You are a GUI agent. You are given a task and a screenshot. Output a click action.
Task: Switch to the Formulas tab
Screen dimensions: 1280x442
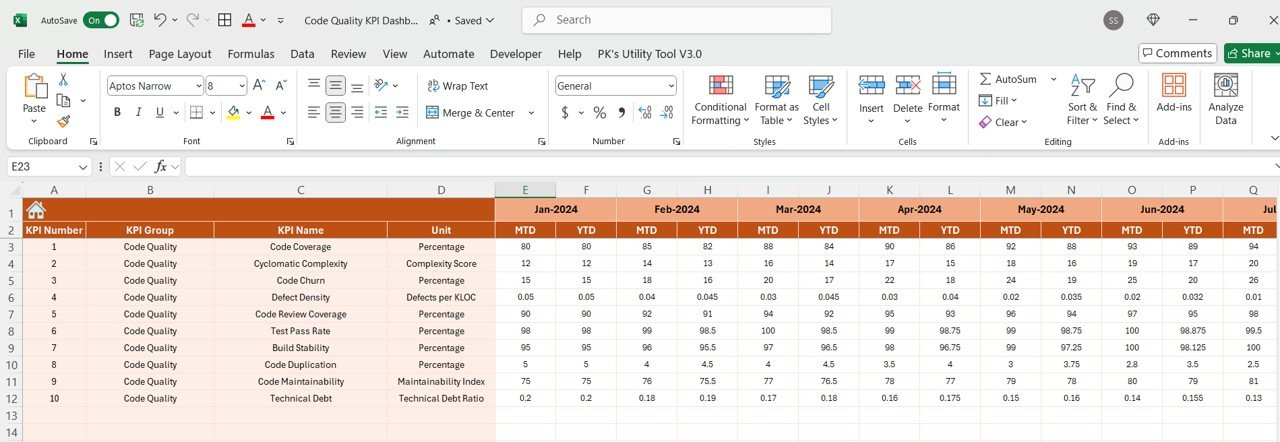[251, 54]
